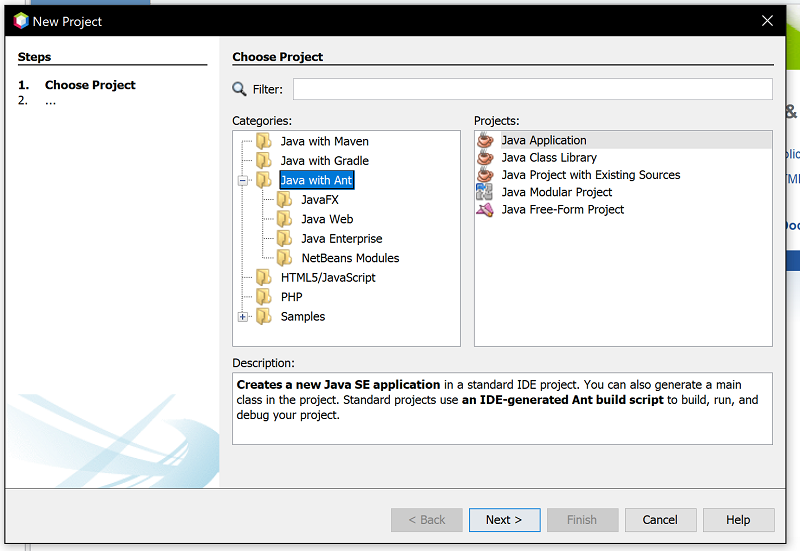Screen dimensions: 800x551
Task: Click the Samples folder icon
Action: pyautogui.click(x=263, y=316)
